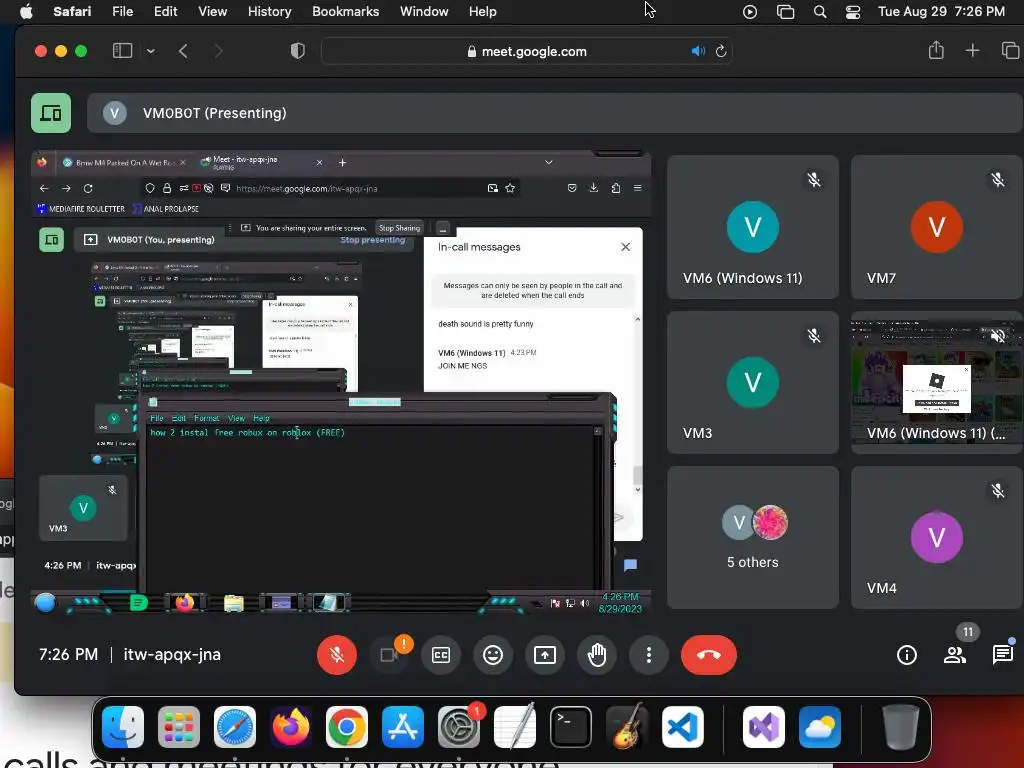
Task: Select VM3 participant tile
Action: pos(752,382)
